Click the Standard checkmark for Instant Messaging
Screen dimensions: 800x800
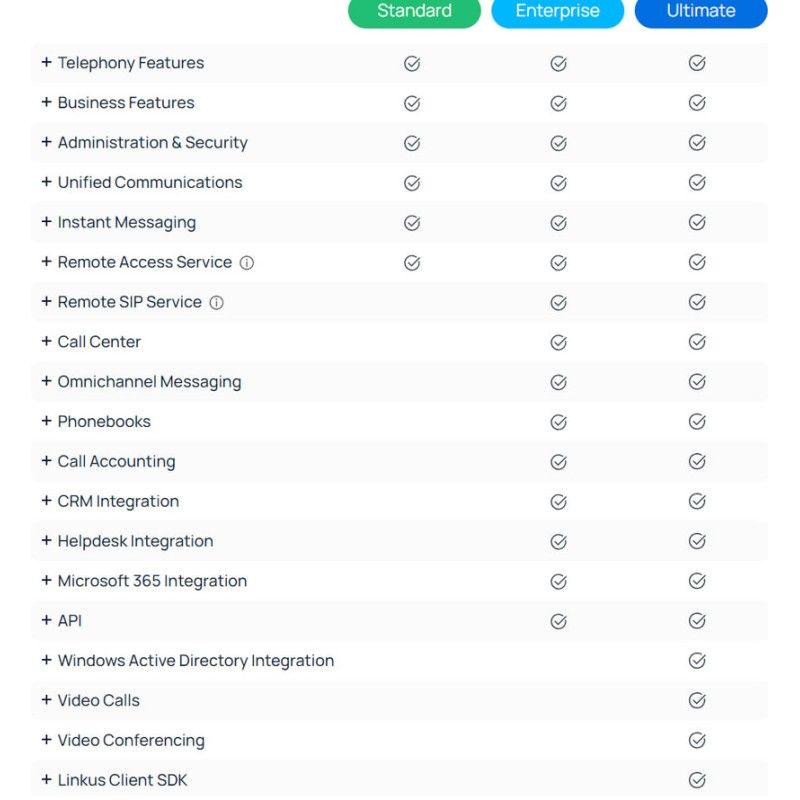[412, 222]
